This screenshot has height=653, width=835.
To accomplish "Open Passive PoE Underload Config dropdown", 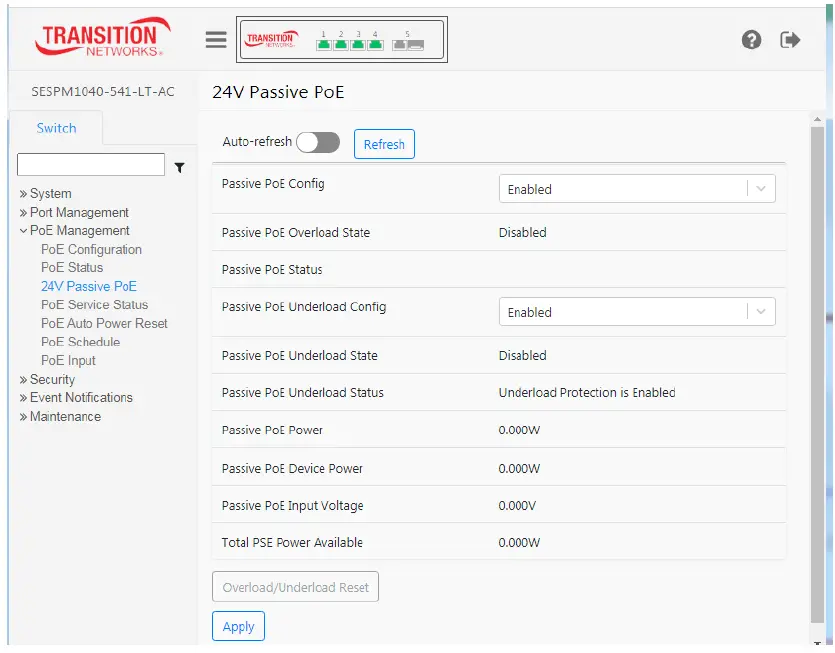I will (x=637, y=312).
